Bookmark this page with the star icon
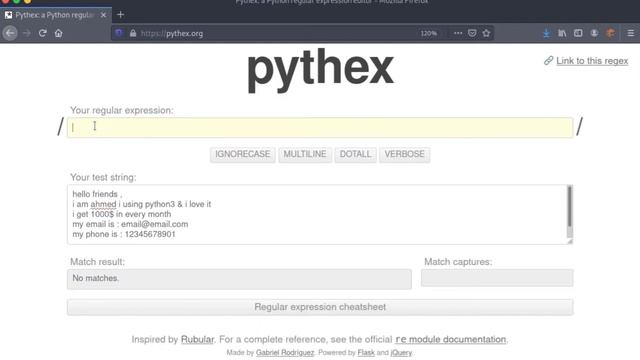Screen dimensions: 640x360 pos(486,33)
